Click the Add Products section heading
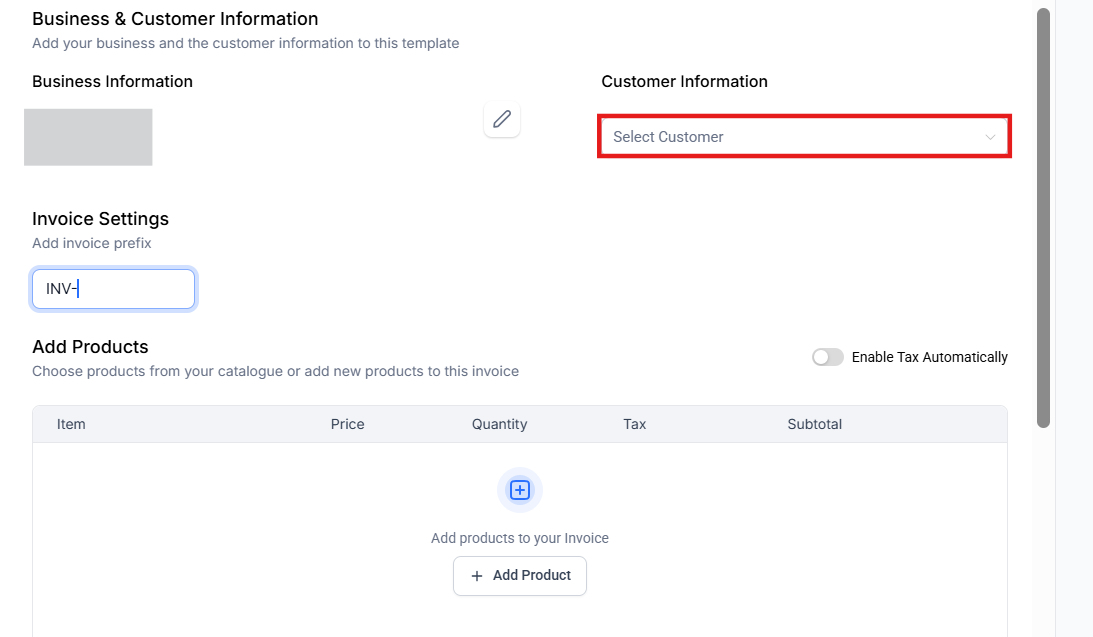This screenshot has width=1093, height=637. pos(90,347)
